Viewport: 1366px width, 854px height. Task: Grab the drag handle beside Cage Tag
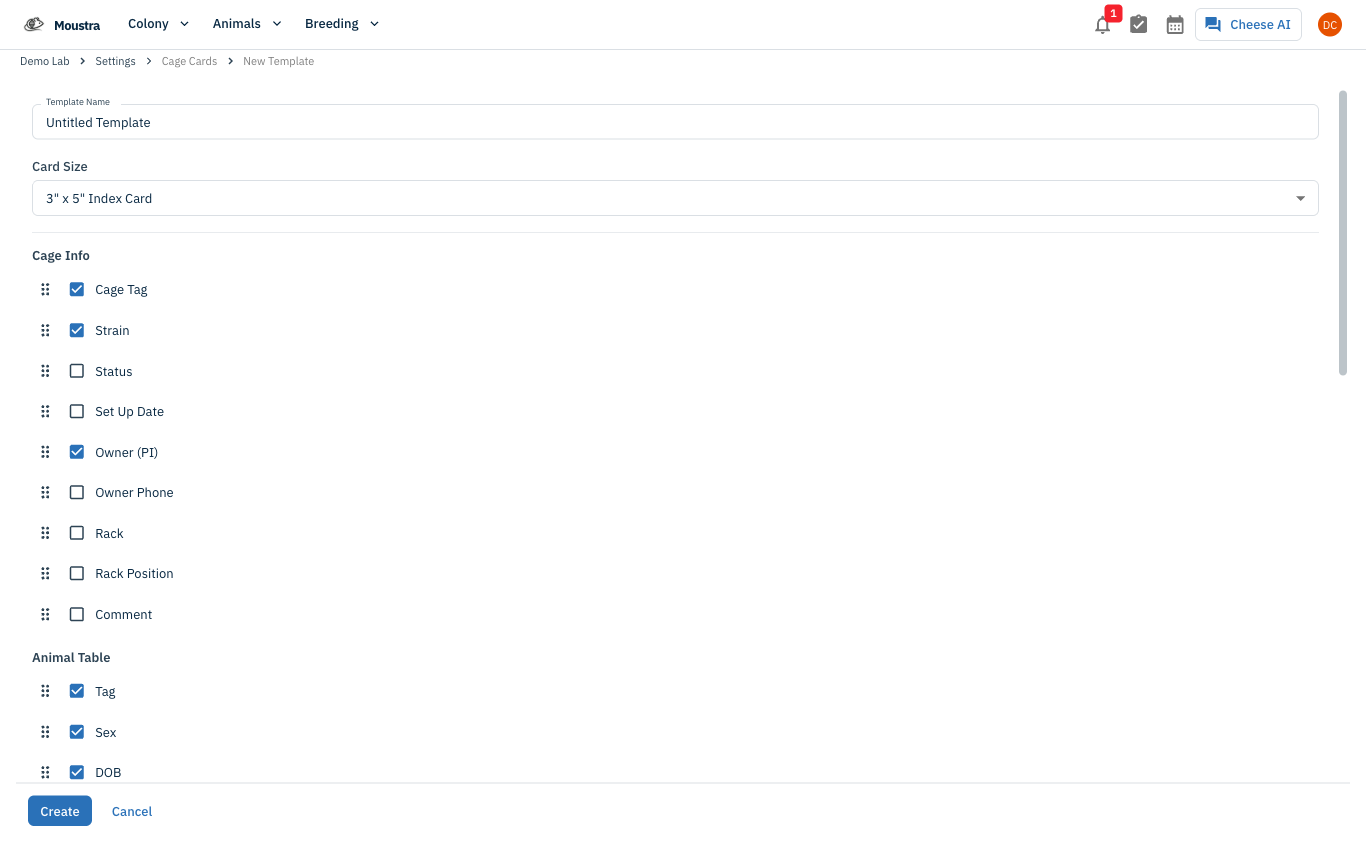[x=45, y=290]
